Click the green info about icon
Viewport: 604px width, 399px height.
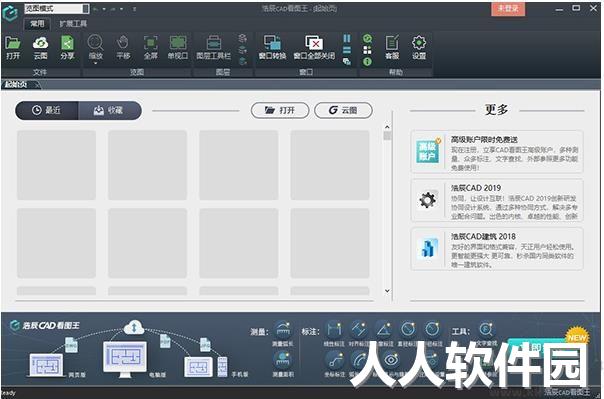[x=367, y=62]
